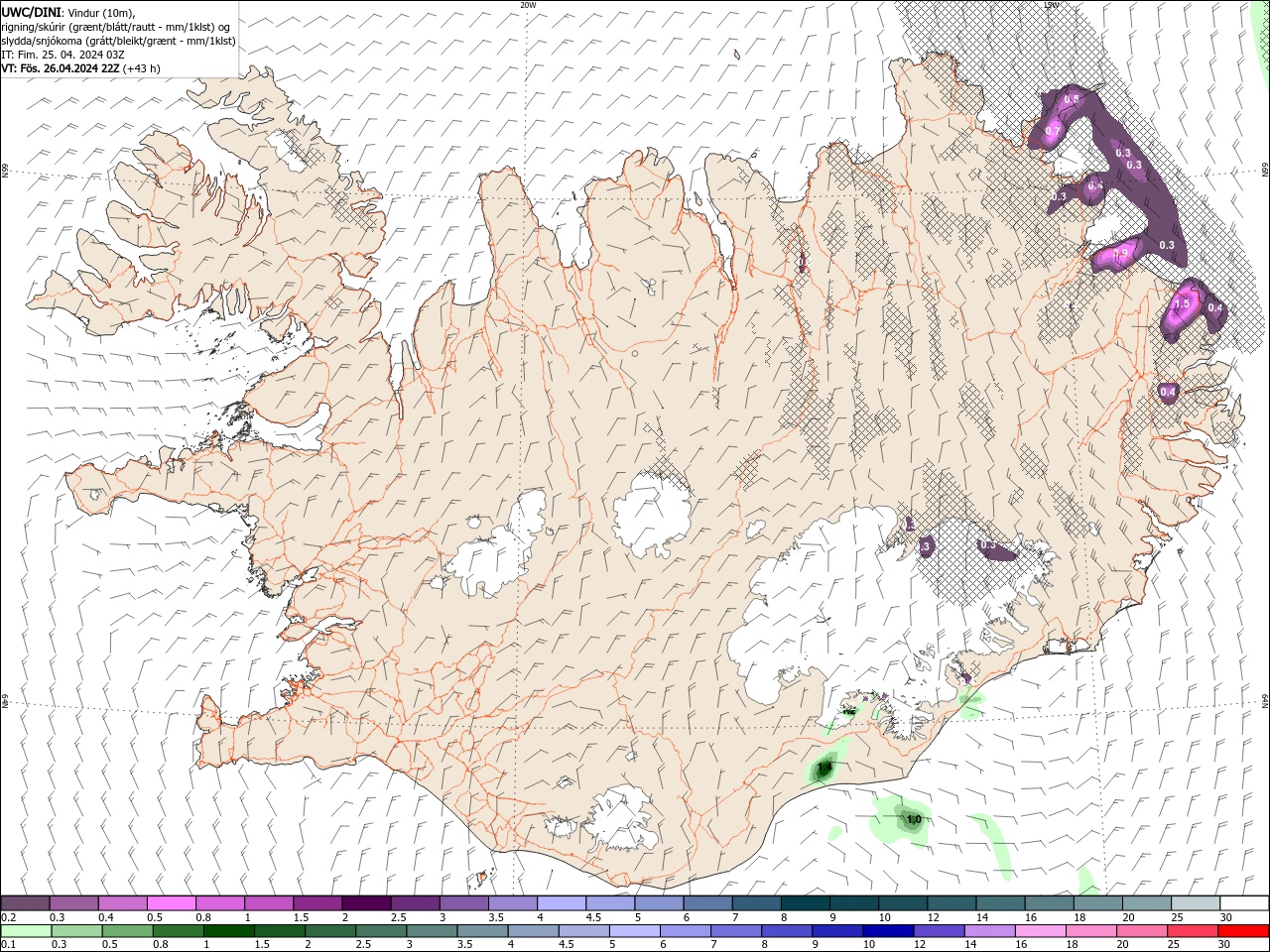This screenshot has height=952, width=1270.
Task: Click the 0.5 snowfall value in the northeast
Action: coord(1071,99)
